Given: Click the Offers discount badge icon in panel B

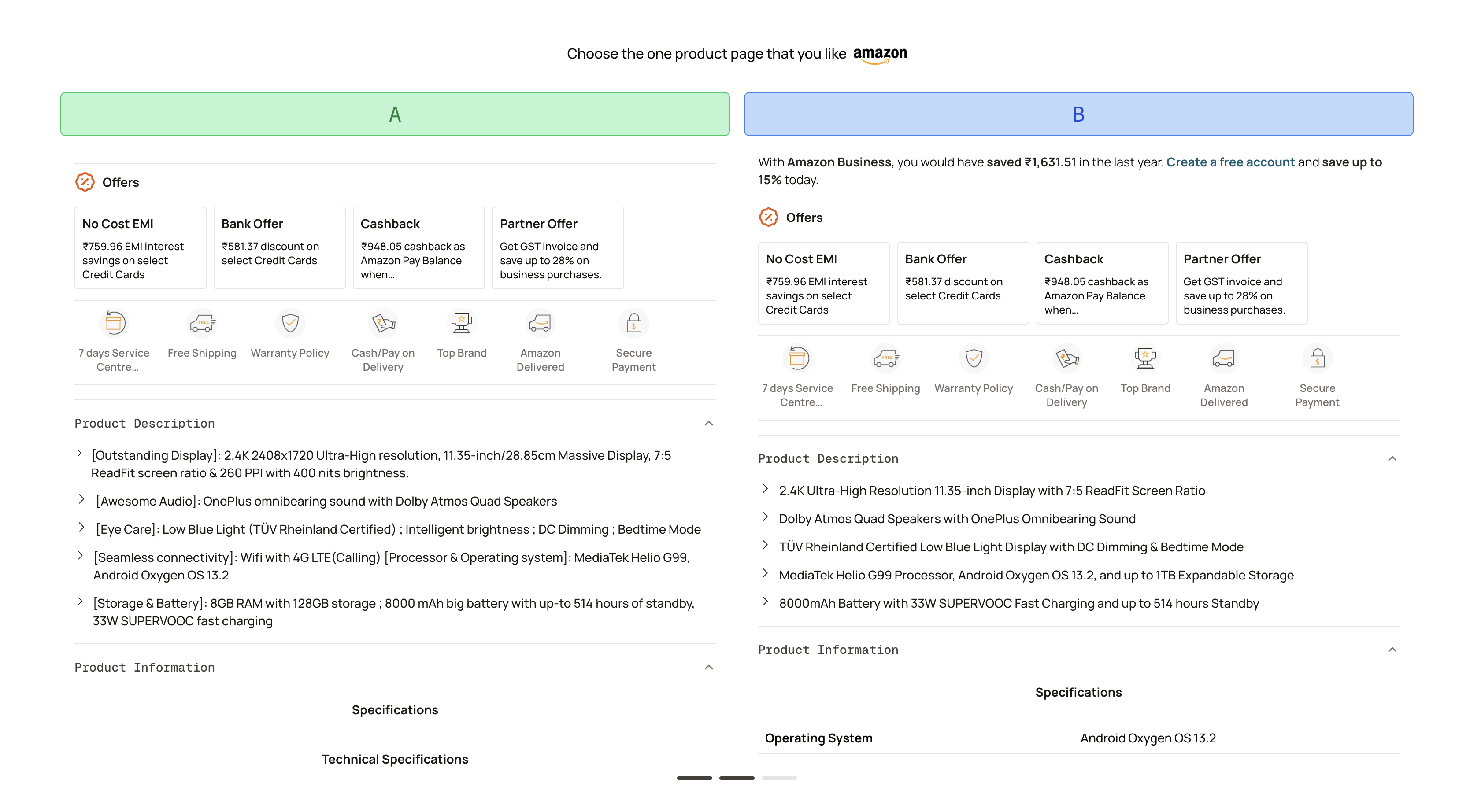Looking at the screenshot, I should [x=768, y=218].
